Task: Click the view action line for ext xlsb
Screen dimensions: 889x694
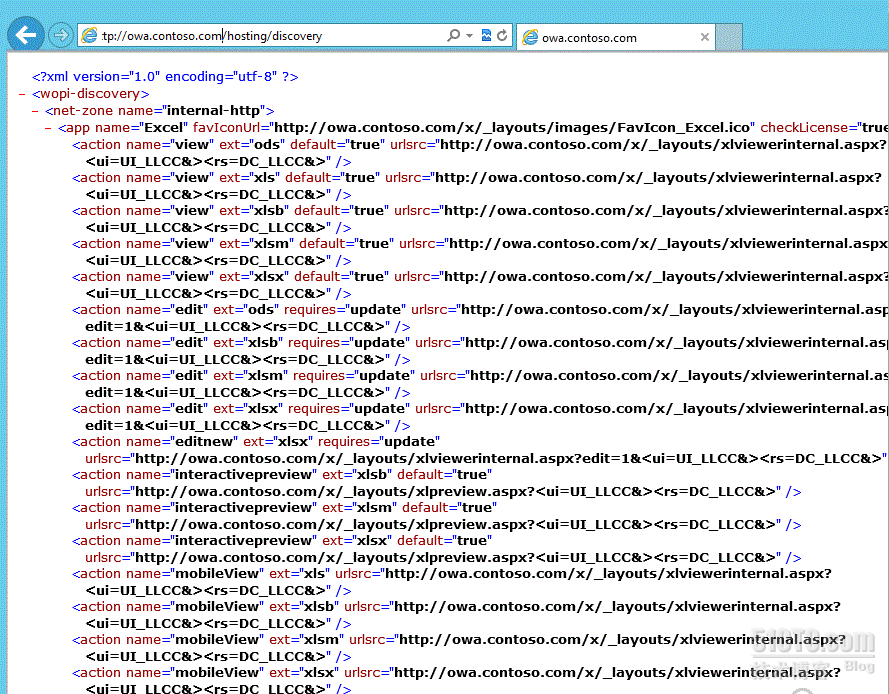Action: click(480, 210)
